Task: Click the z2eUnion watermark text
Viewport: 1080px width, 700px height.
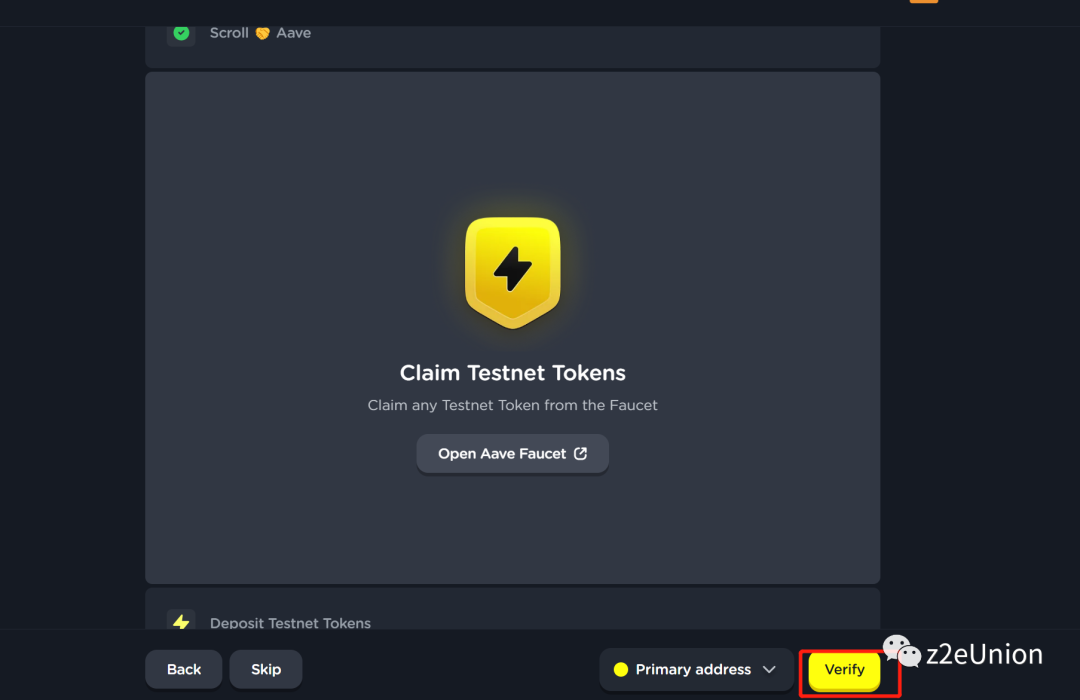Action: tap(984, 654)
